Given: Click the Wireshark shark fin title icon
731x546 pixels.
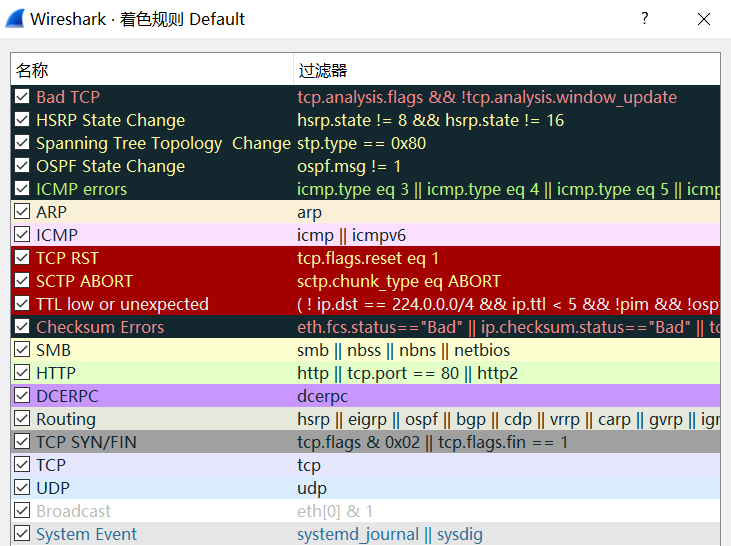Looking at the screenshot, I should pyautogui.click(x=15, y=19).
